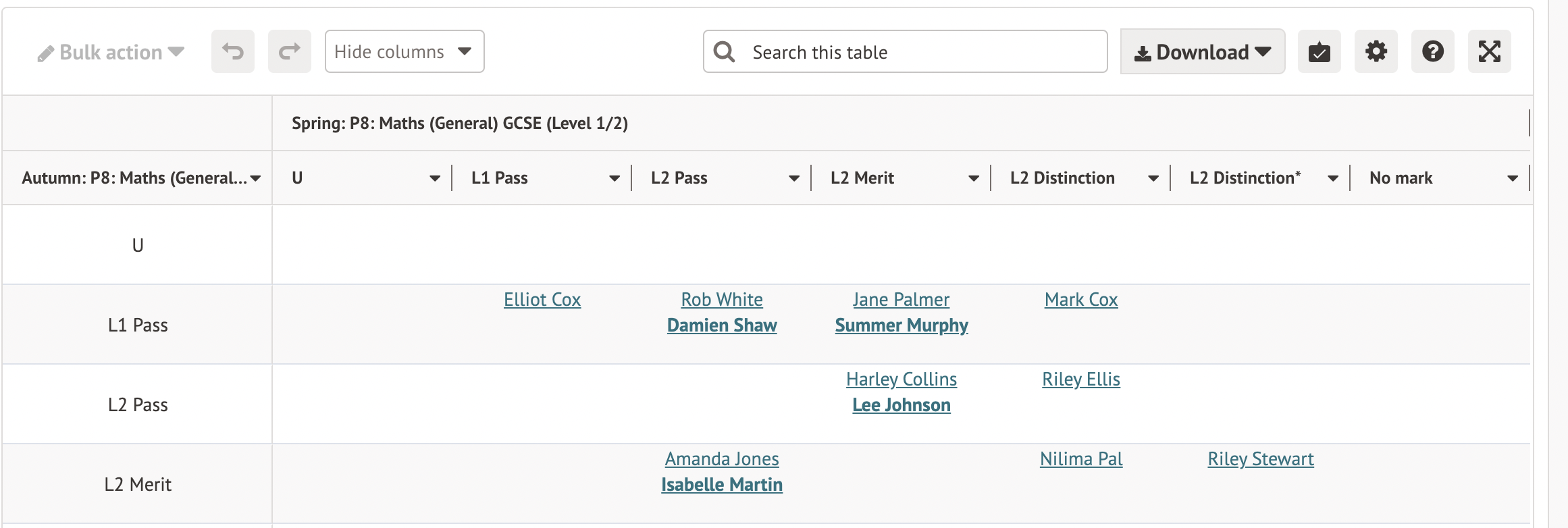The height and width of the screenshot is (528, 1568).
Task: Click the undo arrow button
Action: click(233, 51)
